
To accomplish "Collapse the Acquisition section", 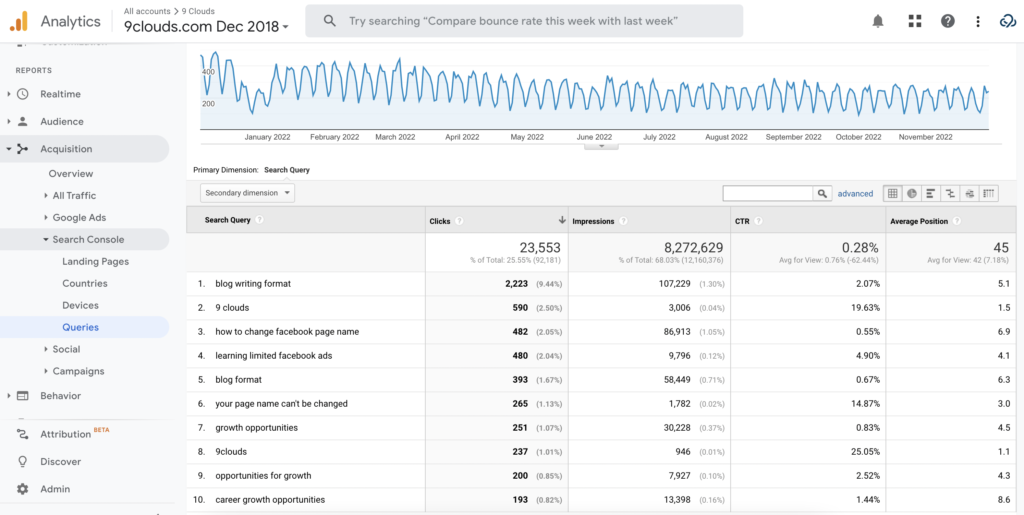I will pyautogui.click(x=9, y=149).
